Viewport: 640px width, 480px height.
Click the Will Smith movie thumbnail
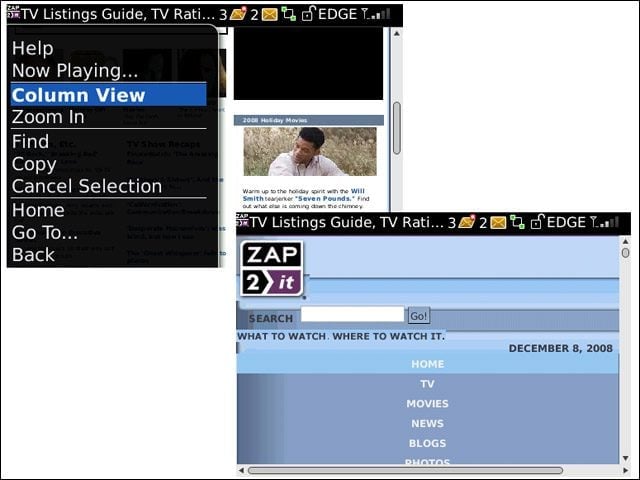[x=310, y=151]
